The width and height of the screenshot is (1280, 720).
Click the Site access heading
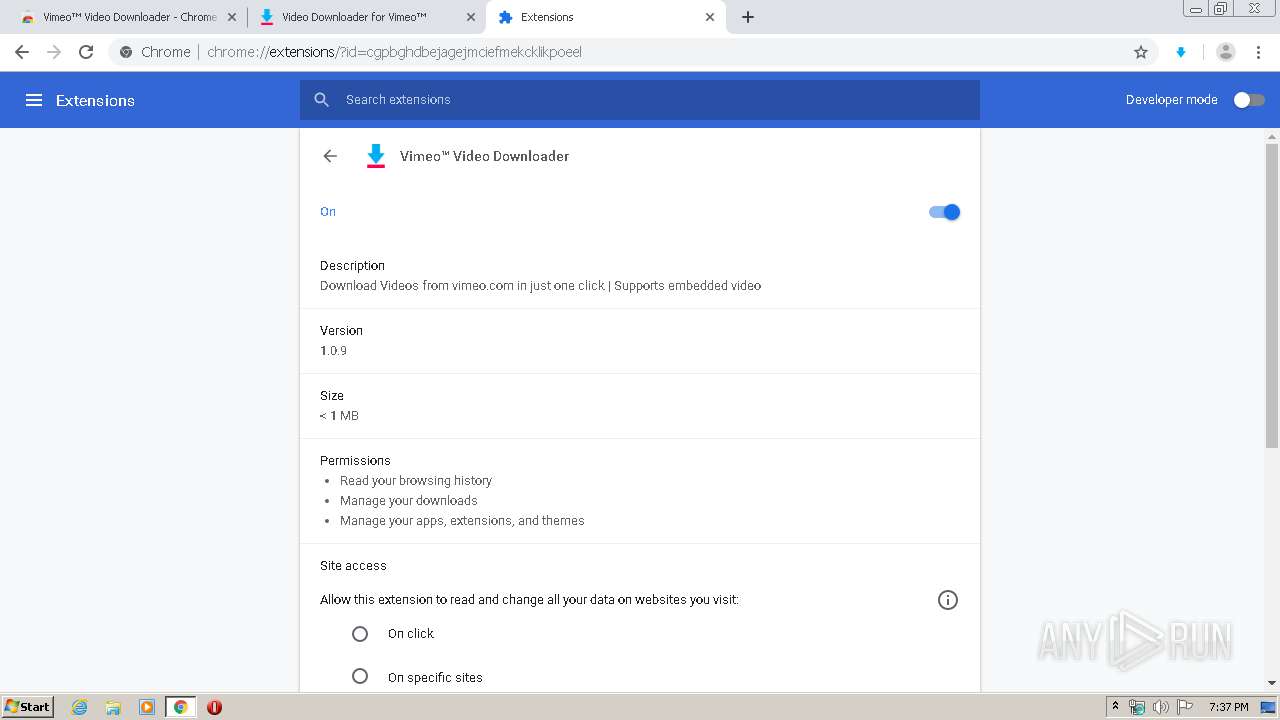click(x=353, y=566)
